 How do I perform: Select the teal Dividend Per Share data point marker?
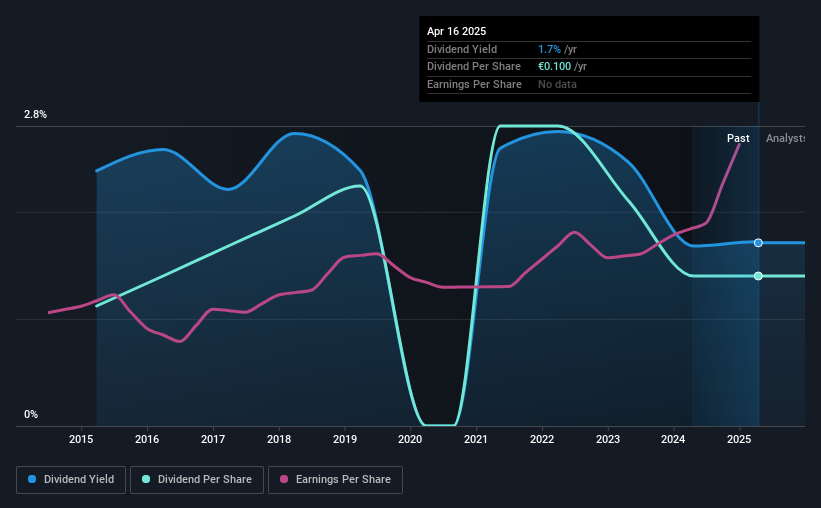(x=758, y=276)
